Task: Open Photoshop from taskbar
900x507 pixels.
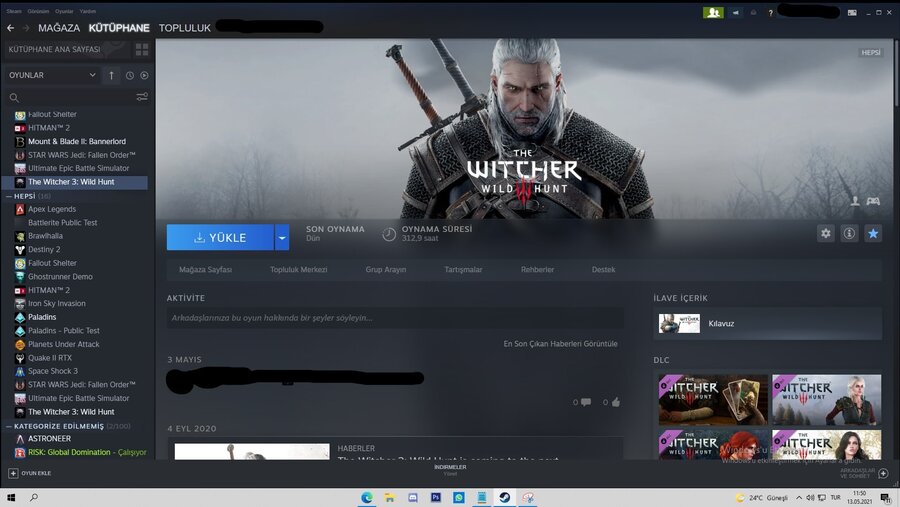Action: pos(436,497)
